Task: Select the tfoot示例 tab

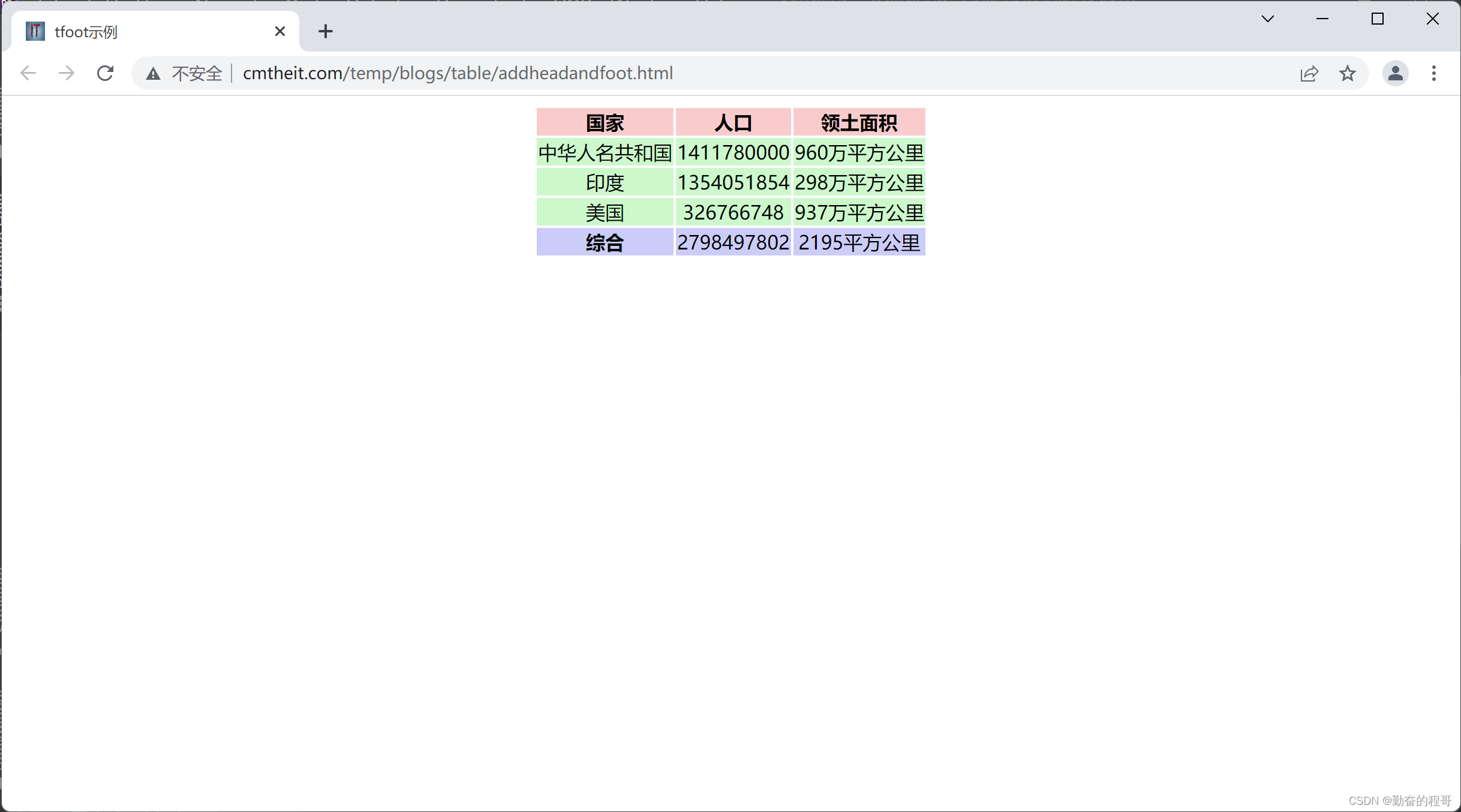Action: [155, 31]
